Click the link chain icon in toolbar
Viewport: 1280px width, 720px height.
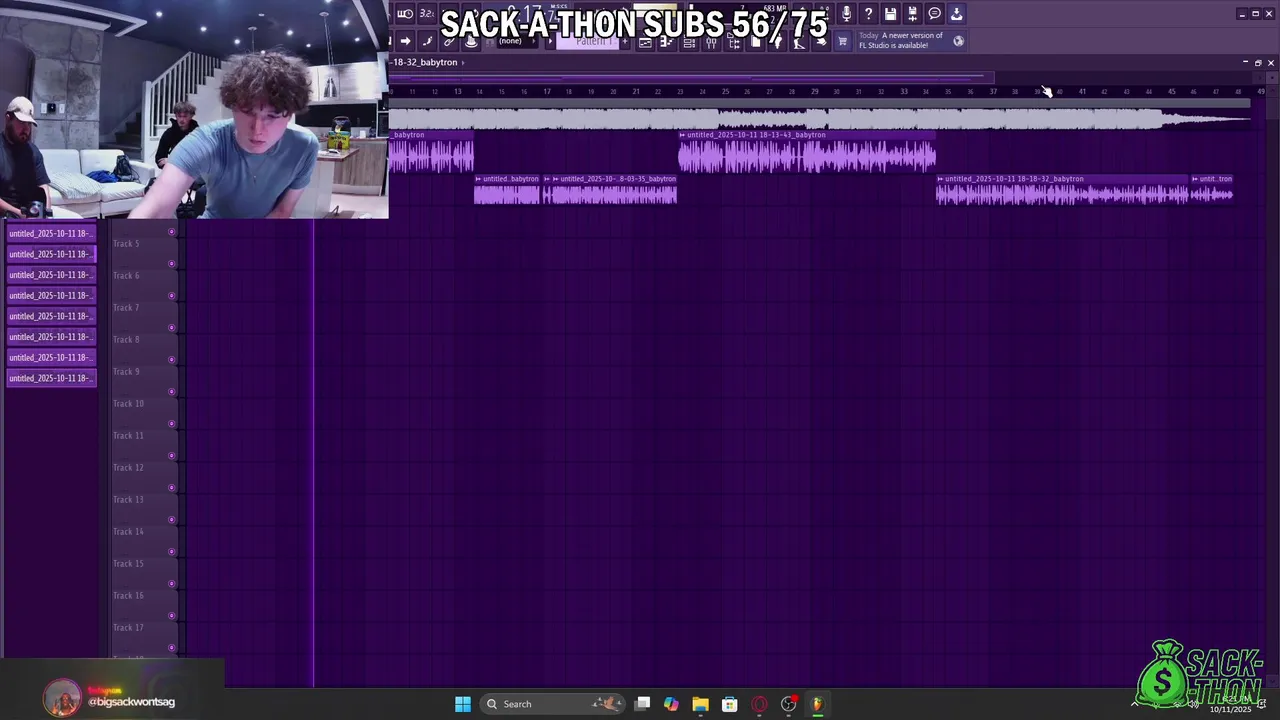tap(449, 41)
